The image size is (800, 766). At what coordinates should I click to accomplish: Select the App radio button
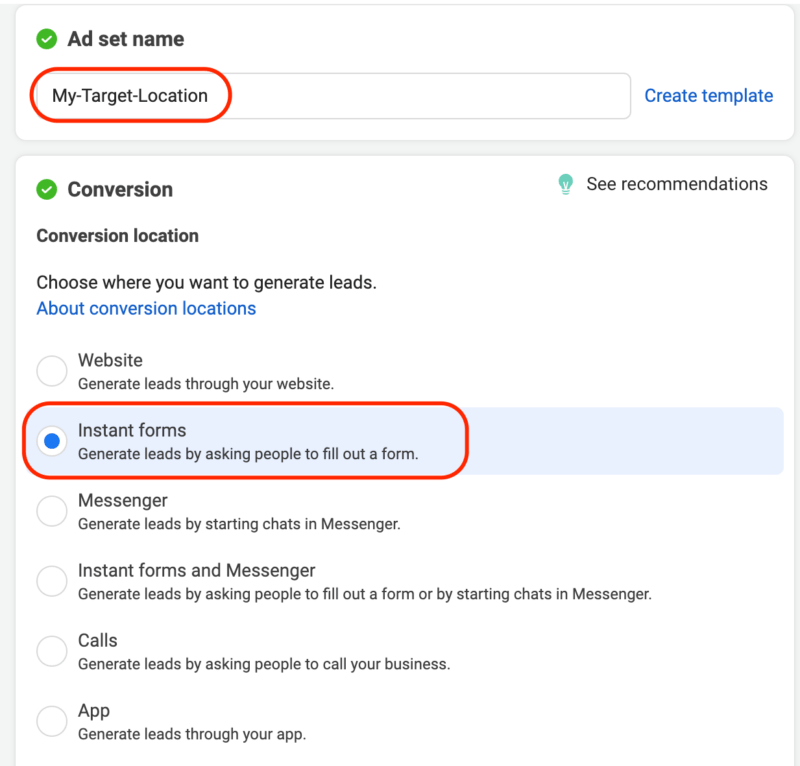52,721
